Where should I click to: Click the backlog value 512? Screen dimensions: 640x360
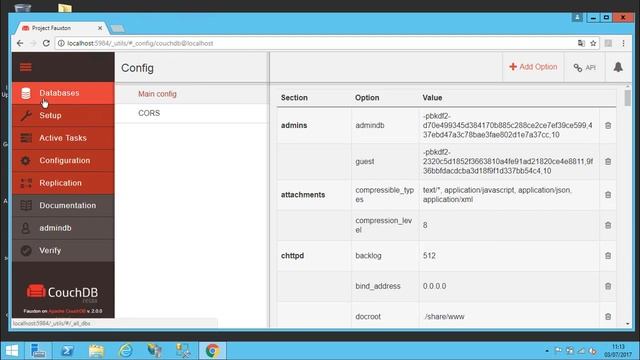pyautogui.click(x=429, y=256)
